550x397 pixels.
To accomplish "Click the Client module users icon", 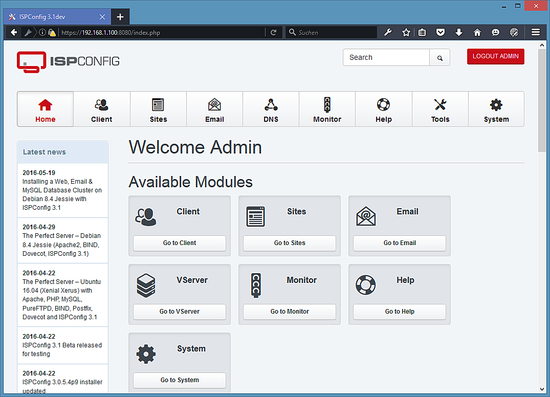I will pyautogui.click(x=146, y=217).
